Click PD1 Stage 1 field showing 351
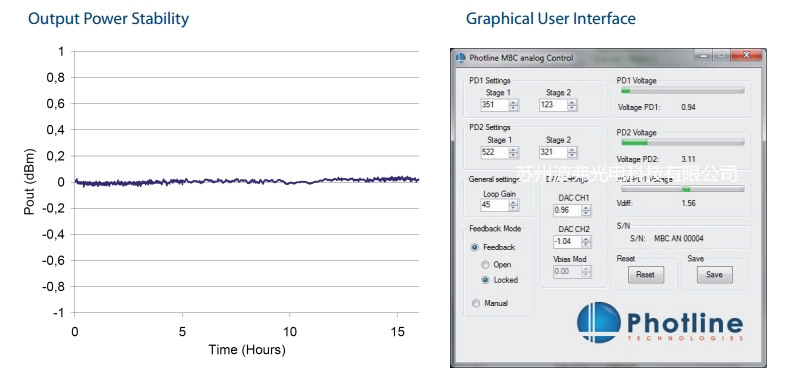The height and width of the screenshot is (386, 788). (495, 105)
